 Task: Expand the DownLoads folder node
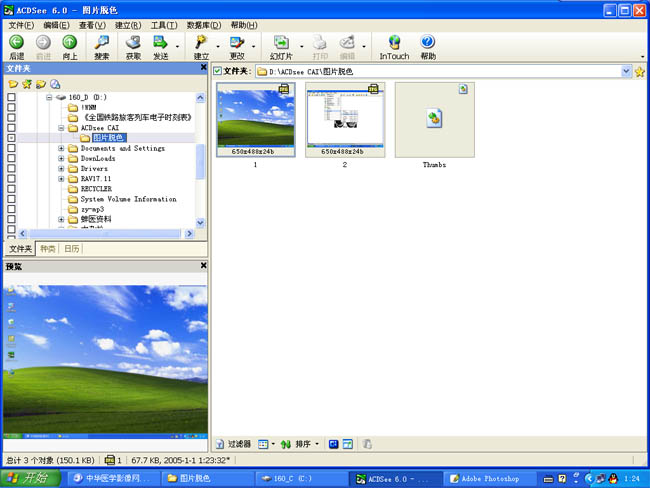click(61, 158)
